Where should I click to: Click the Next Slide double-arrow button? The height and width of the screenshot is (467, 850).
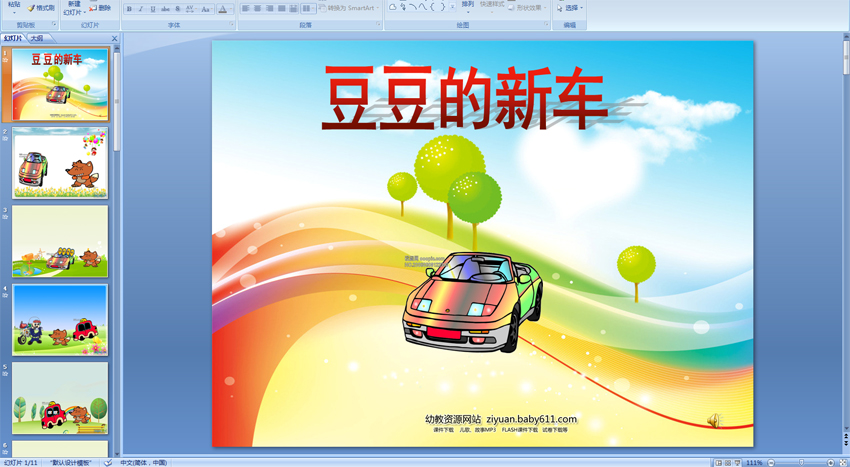point(846,443)
